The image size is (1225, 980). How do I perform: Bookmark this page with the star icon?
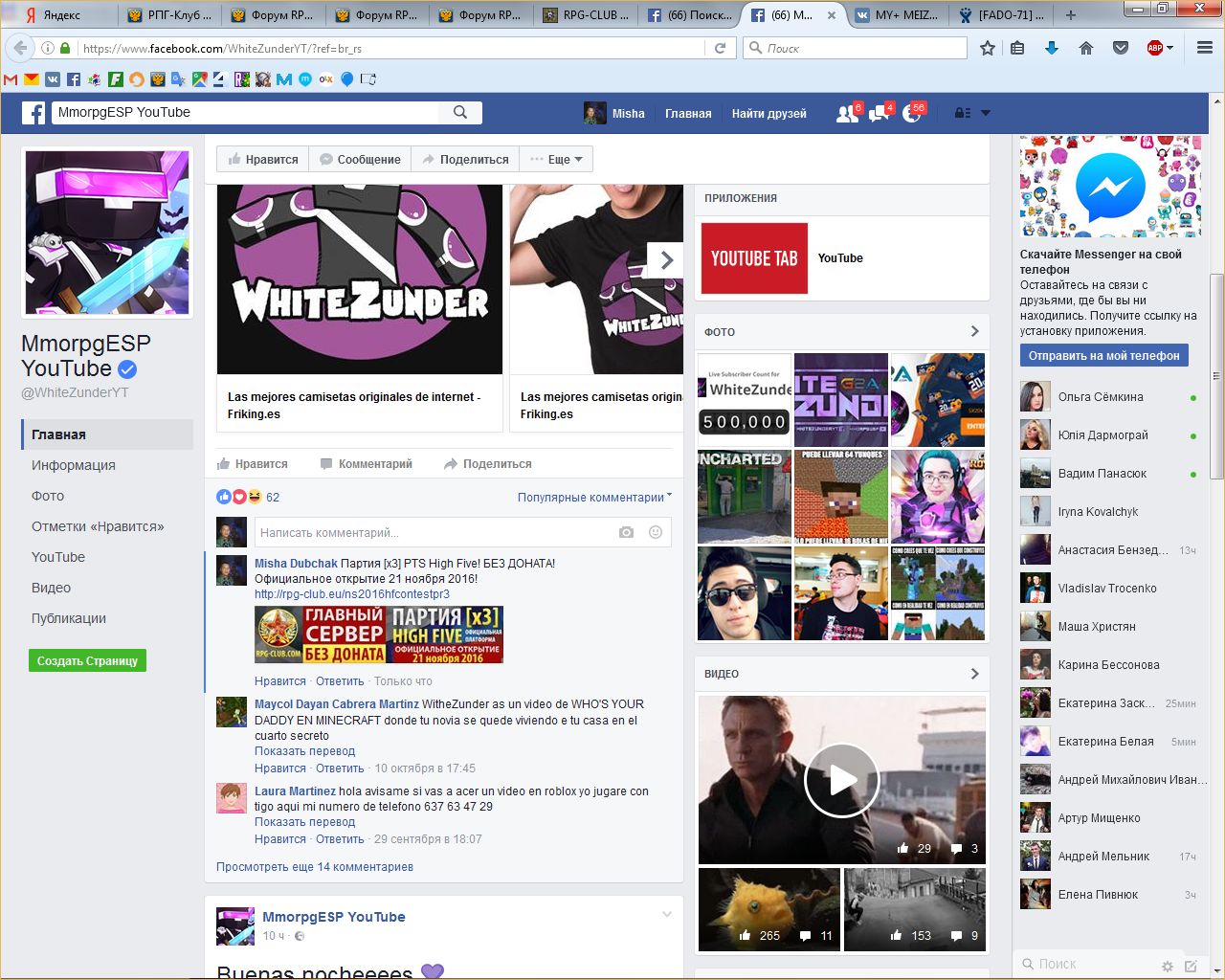pos(988,48)
